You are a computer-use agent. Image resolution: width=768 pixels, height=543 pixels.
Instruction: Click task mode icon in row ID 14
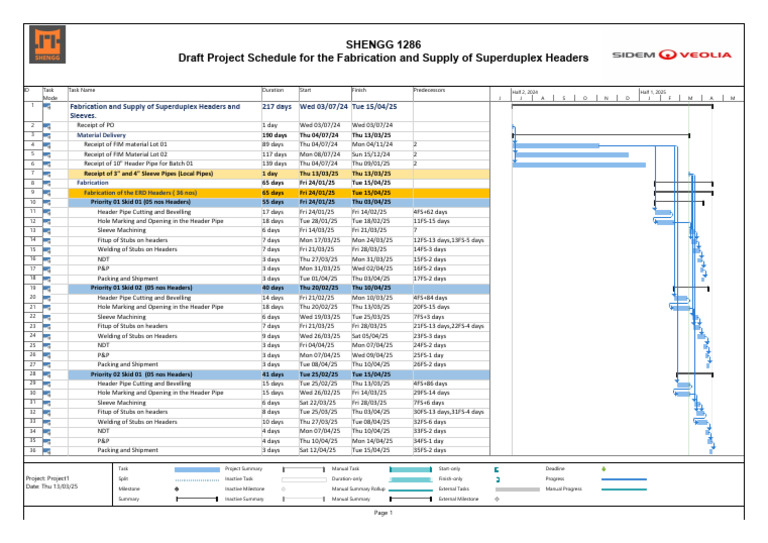click(47, 240)
